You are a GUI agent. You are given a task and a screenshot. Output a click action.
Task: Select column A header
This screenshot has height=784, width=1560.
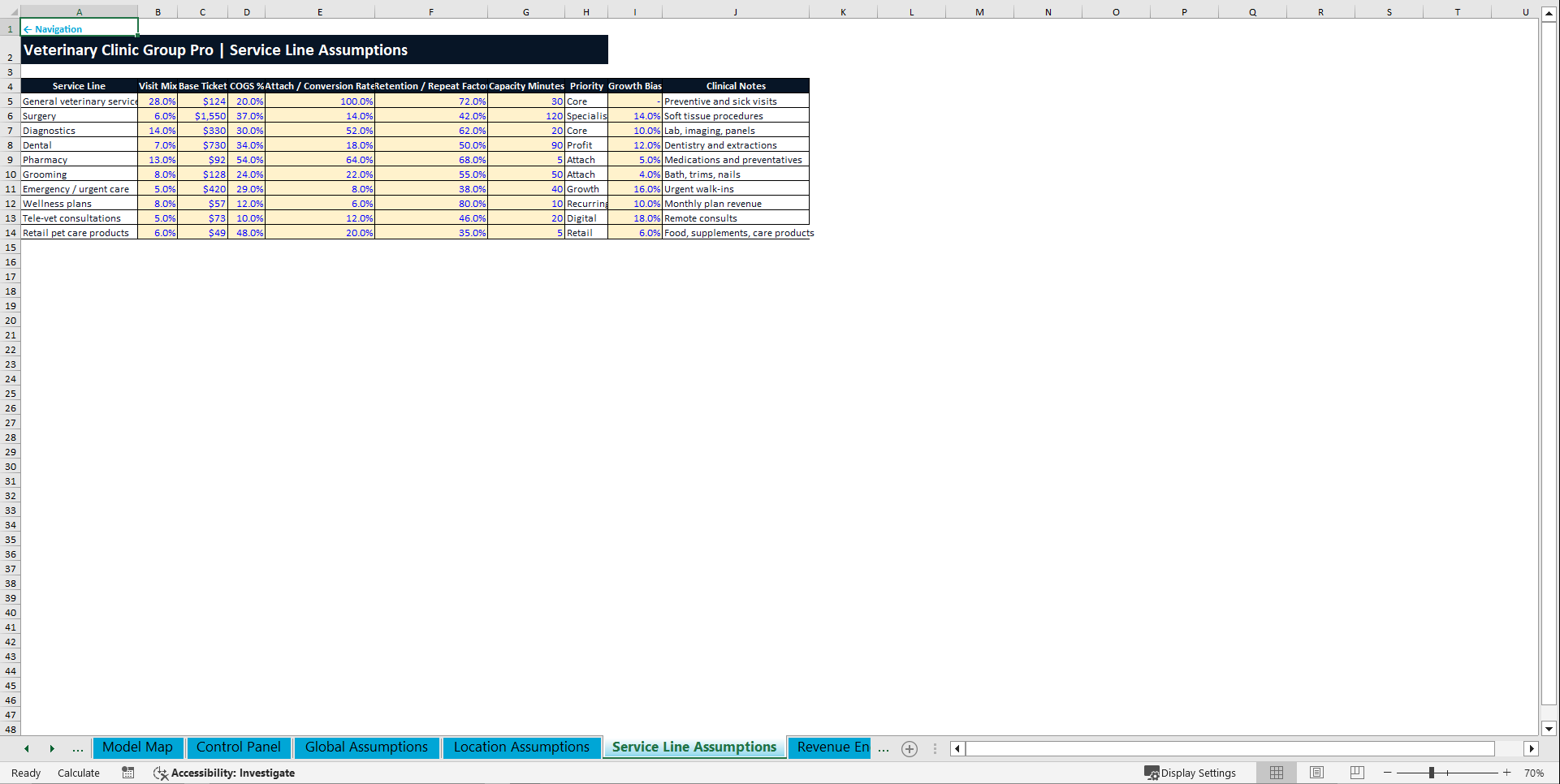tap(79, 12)
